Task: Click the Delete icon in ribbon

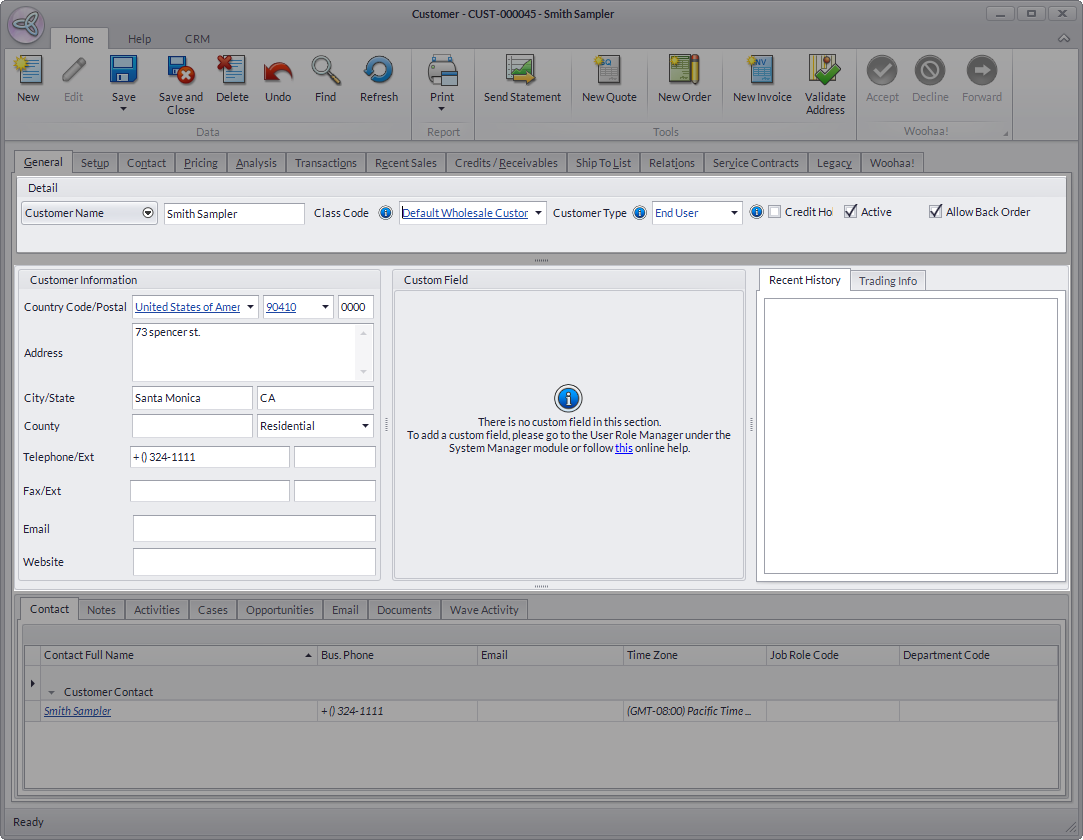Action: (x=231, y=71)
